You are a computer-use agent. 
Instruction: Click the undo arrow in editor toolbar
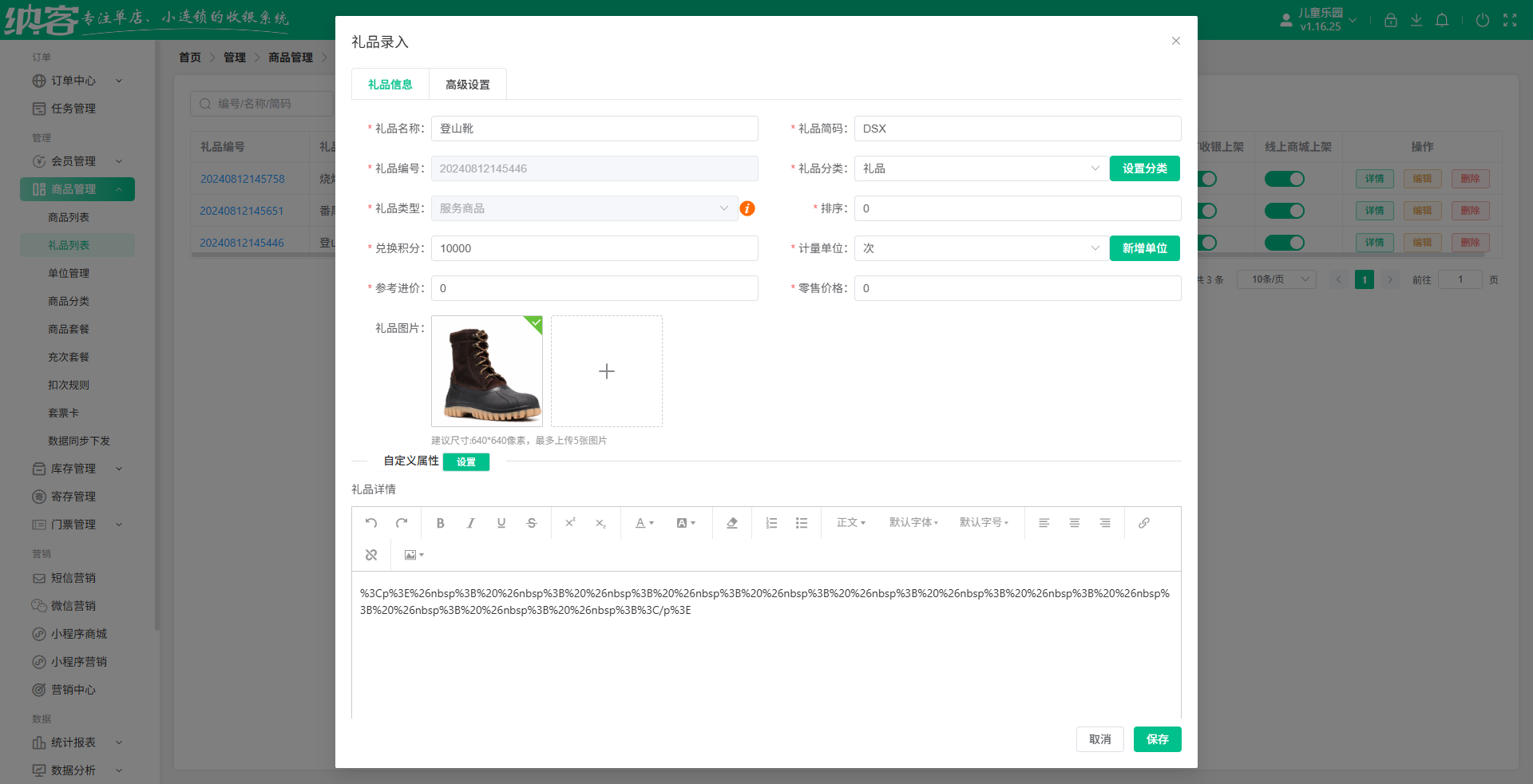click(371, 523)
